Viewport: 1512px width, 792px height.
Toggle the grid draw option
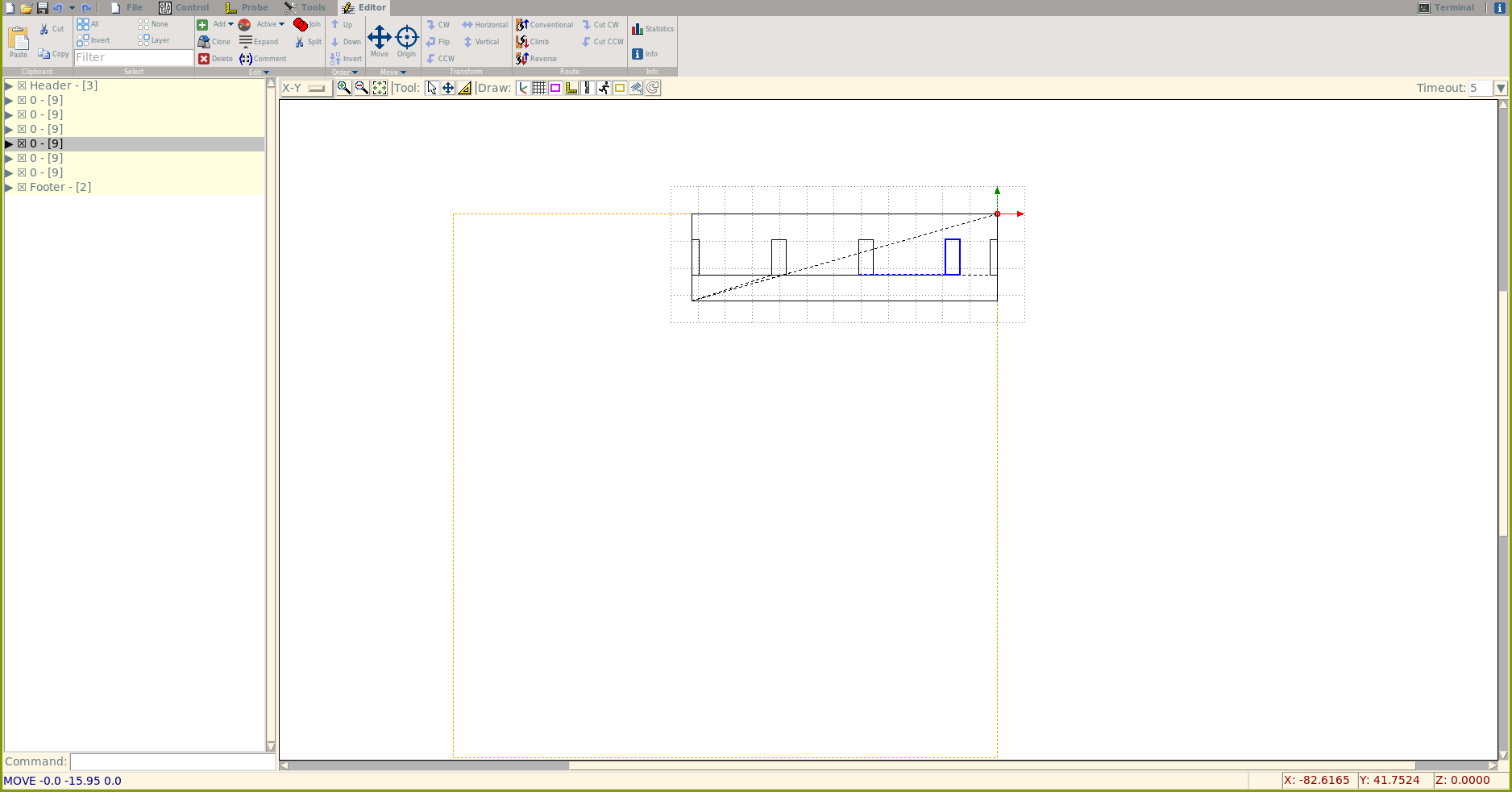pyautogui.click(x=538, y=88)
